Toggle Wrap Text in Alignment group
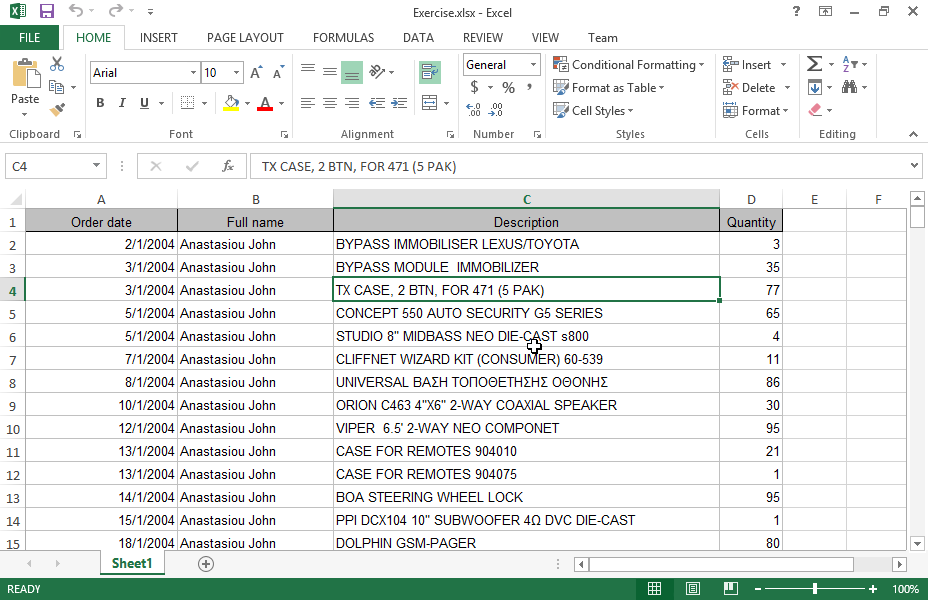The height and width of the screenshot is (600, 928). pyautogui.click(x=430, y=72)
